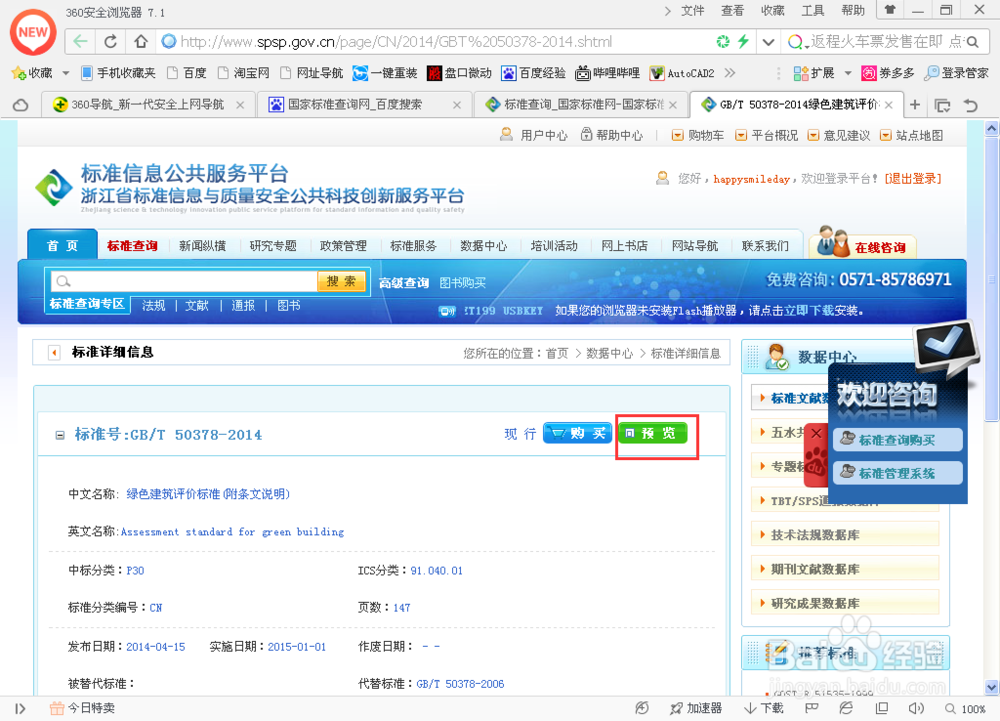The image size is (1000, 721).
Task: Open the 文件 menu
Action: click(x=693, y=10)
